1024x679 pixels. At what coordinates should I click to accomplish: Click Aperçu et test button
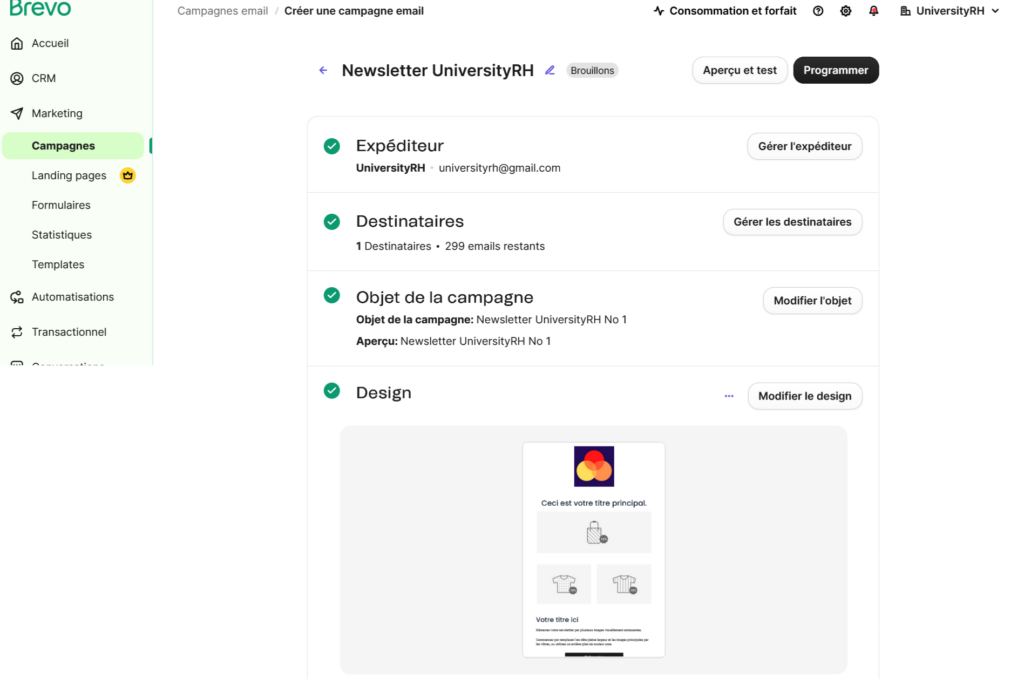click(739, 70)
